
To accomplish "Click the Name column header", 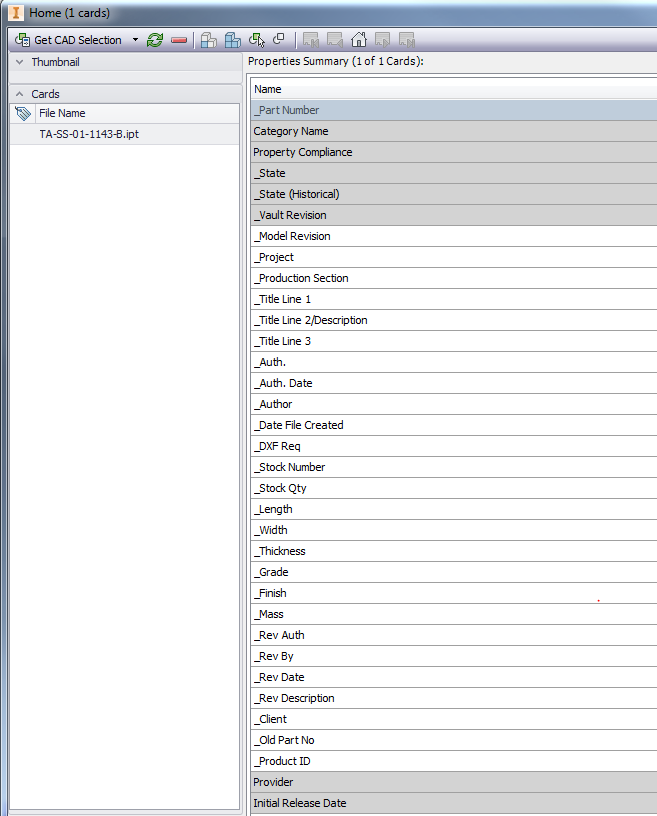I will click(x=453, y=89).
